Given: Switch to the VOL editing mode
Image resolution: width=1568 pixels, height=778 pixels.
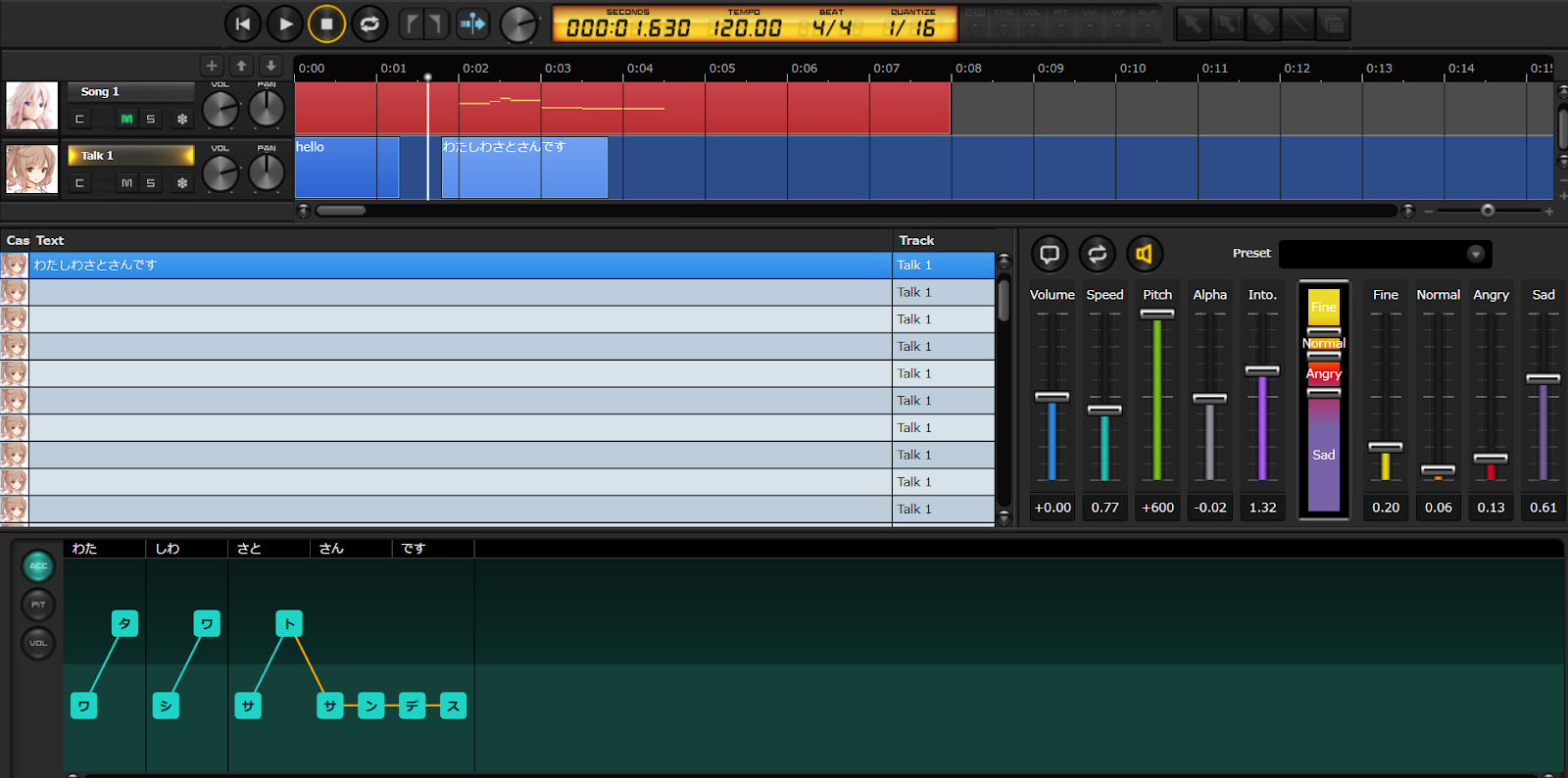Looking at the screenshot, I should [x=38, y=643].
